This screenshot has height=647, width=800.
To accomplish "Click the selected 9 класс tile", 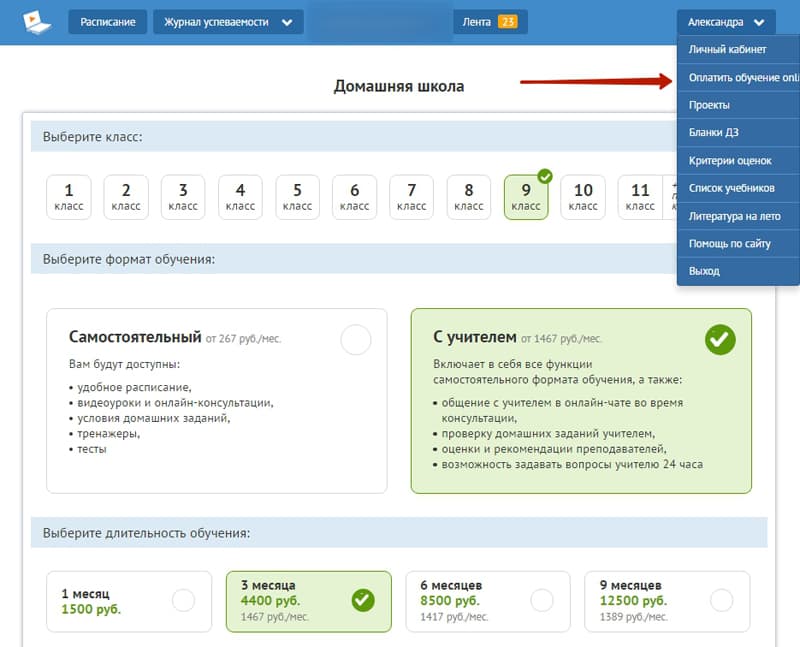I will (526, 197).
